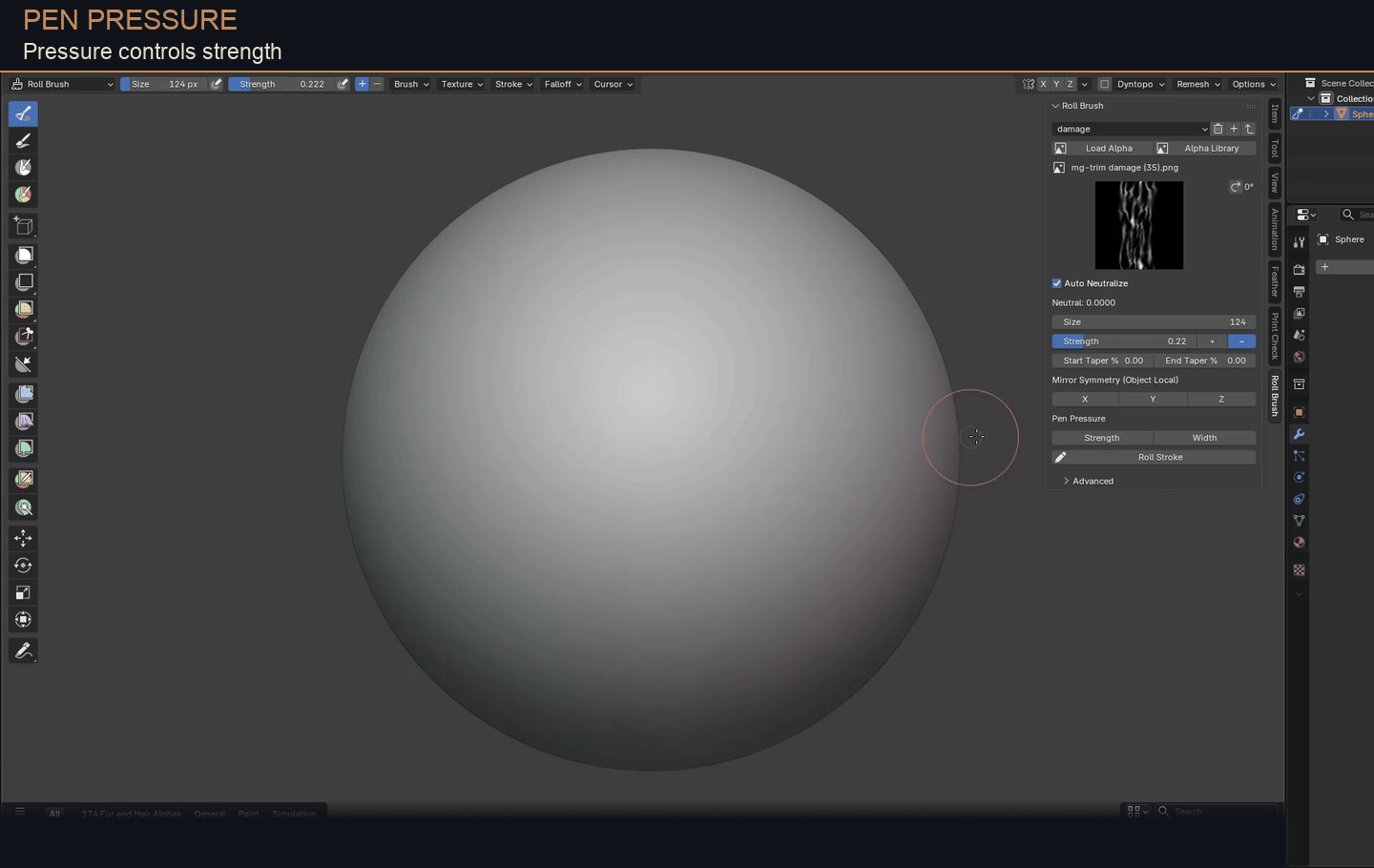Click size pen pressure icon in header
The width and height of the screenshot is (1374, 868).
[217, 84]
